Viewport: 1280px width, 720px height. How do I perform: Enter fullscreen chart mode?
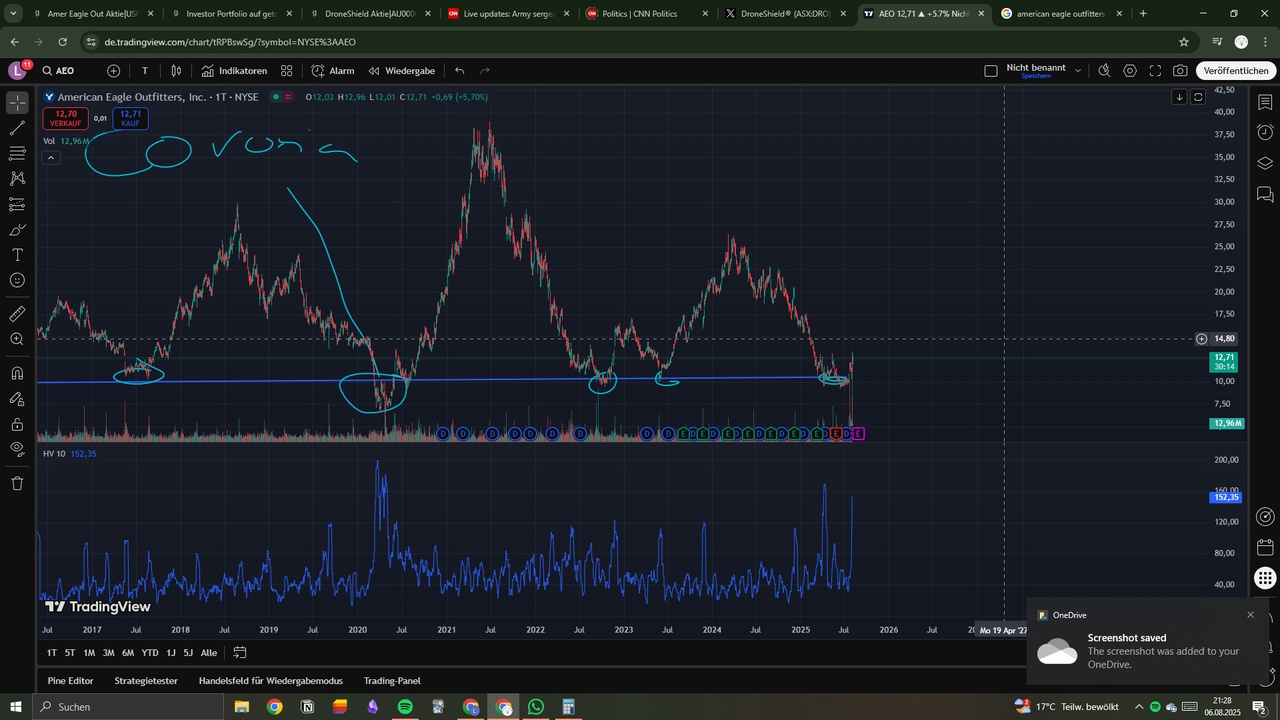tap(1155, 71)
